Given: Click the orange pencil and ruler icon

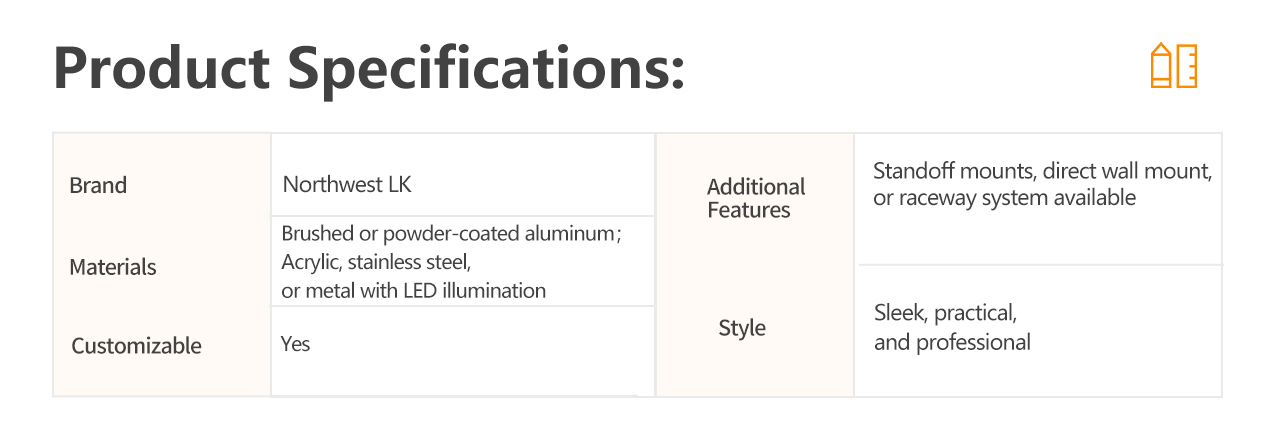Looking at the screenshot, I should pos(1174,65).
